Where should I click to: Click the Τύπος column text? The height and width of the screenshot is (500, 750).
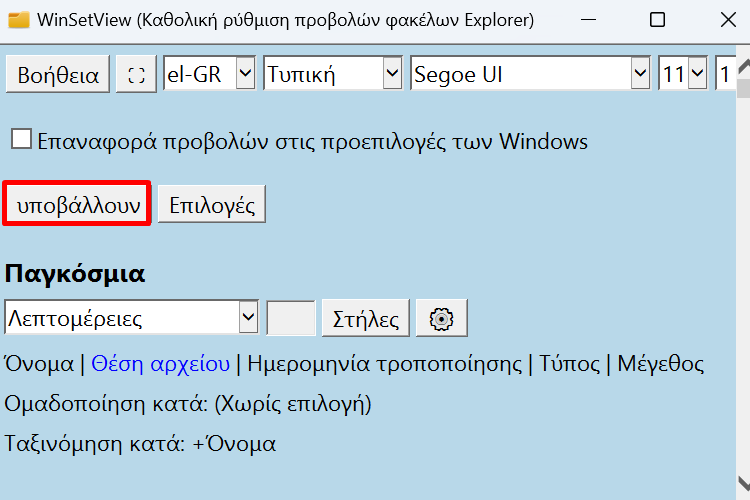point(569,364)
